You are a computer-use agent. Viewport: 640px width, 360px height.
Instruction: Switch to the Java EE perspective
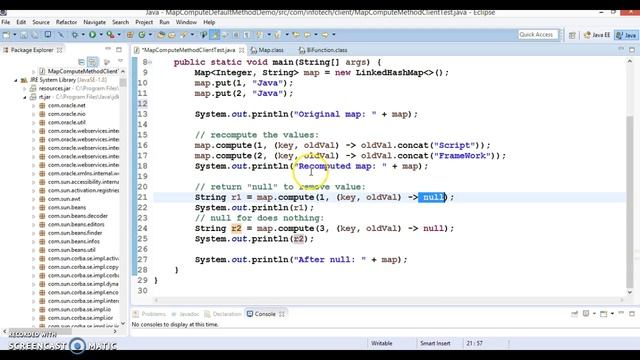pos(596,35)
